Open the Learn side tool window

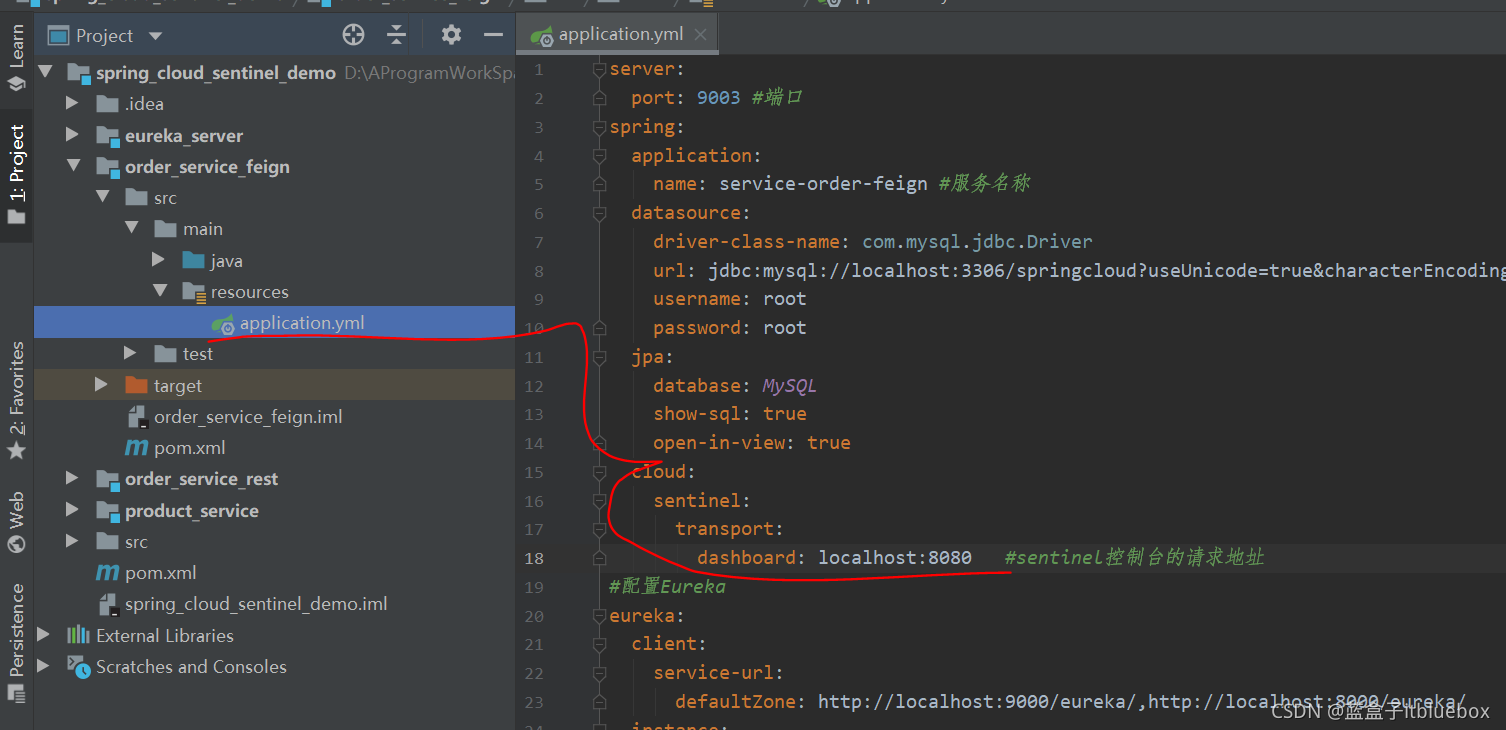[x=16, y=58]
